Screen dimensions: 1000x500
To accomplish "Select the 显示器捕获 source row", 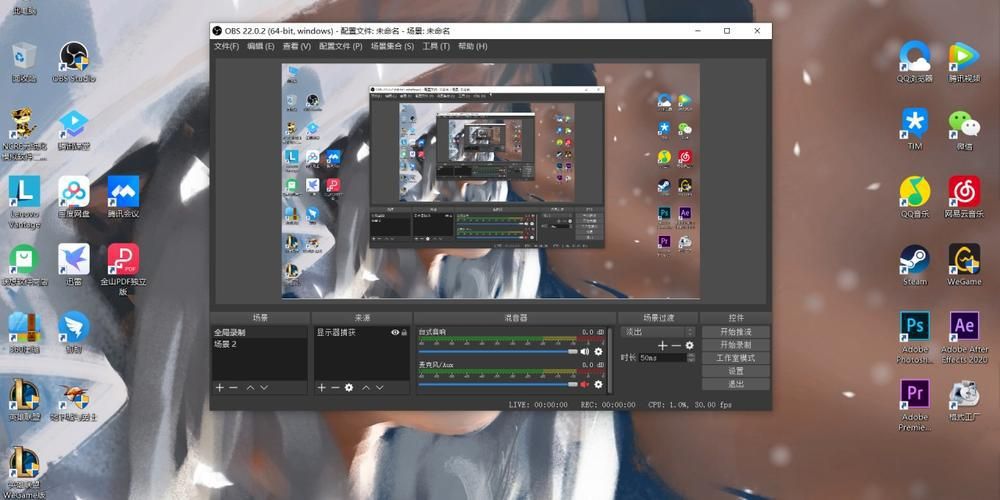I will pos(361,332).
